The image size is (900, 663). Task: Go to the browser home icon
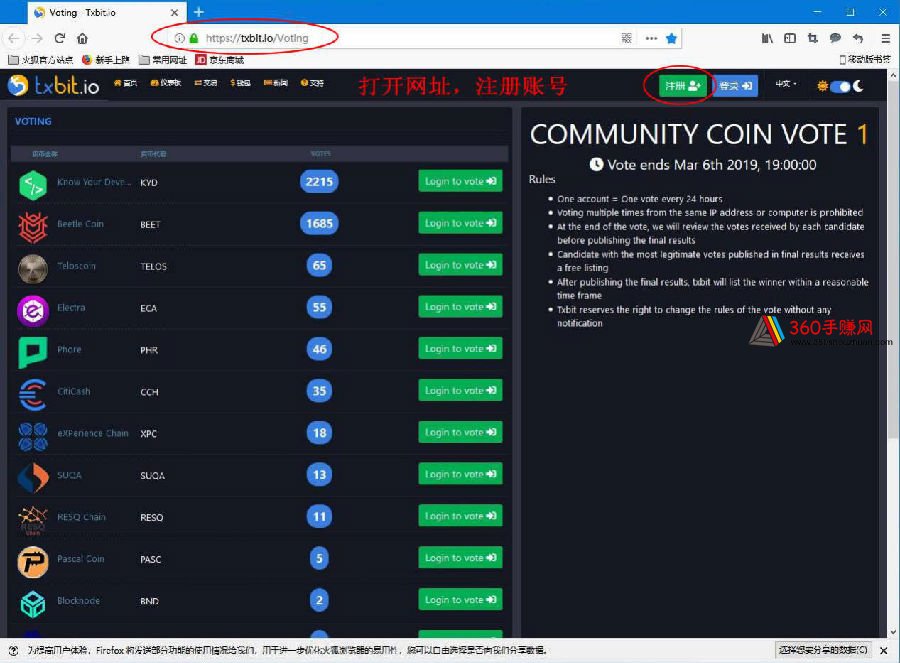(82, 38)
